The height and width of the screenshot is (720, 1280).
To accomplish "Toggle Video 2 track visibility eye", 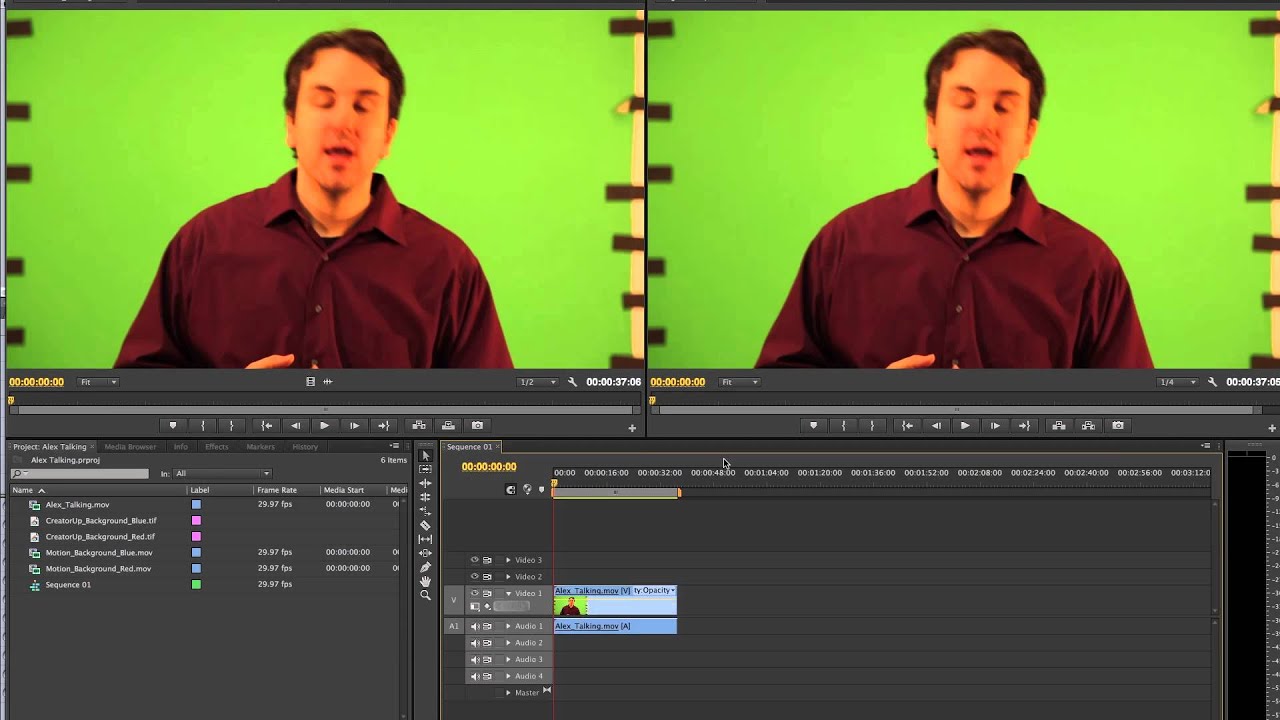I will tap(475, 577).
